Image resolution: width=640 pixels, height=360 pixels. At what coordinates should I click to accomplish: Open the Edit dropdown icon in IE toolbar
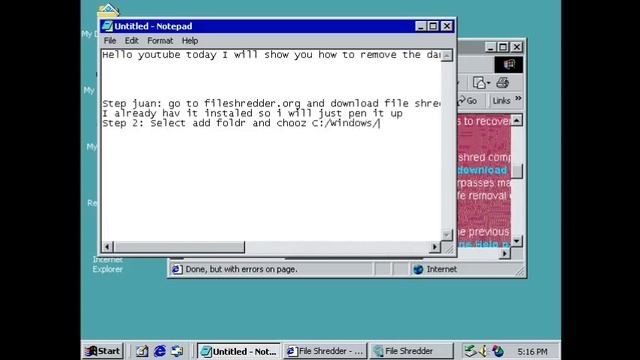[x=481, y=83]
